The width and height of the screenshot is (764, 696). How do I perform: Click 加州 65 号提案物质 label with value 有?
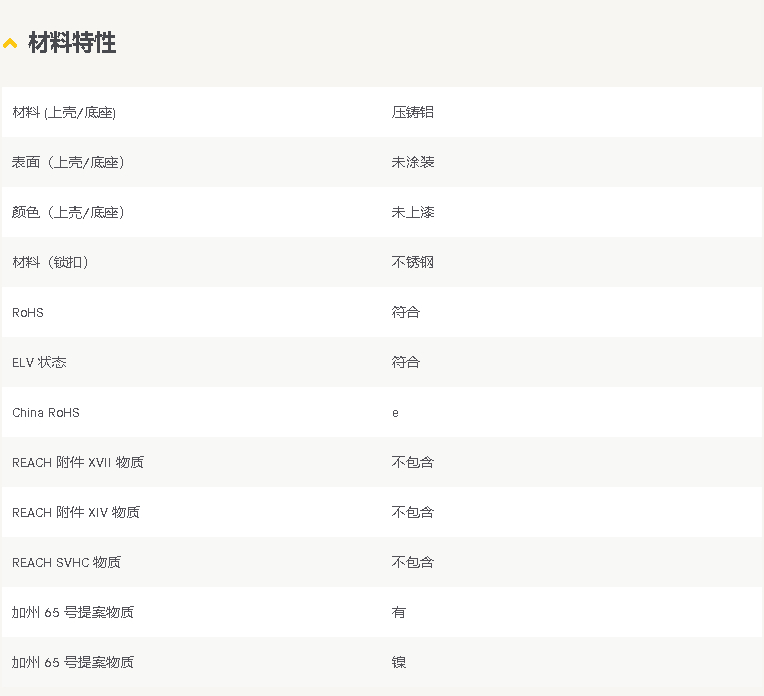click(x=73, y=613)
